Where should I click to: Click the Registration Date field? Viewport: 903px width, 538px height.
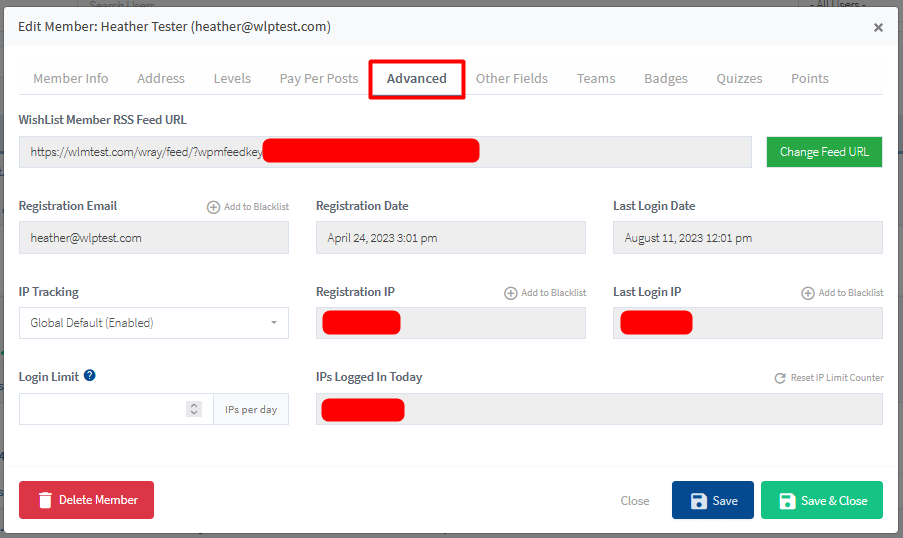[x=450, y=238]
